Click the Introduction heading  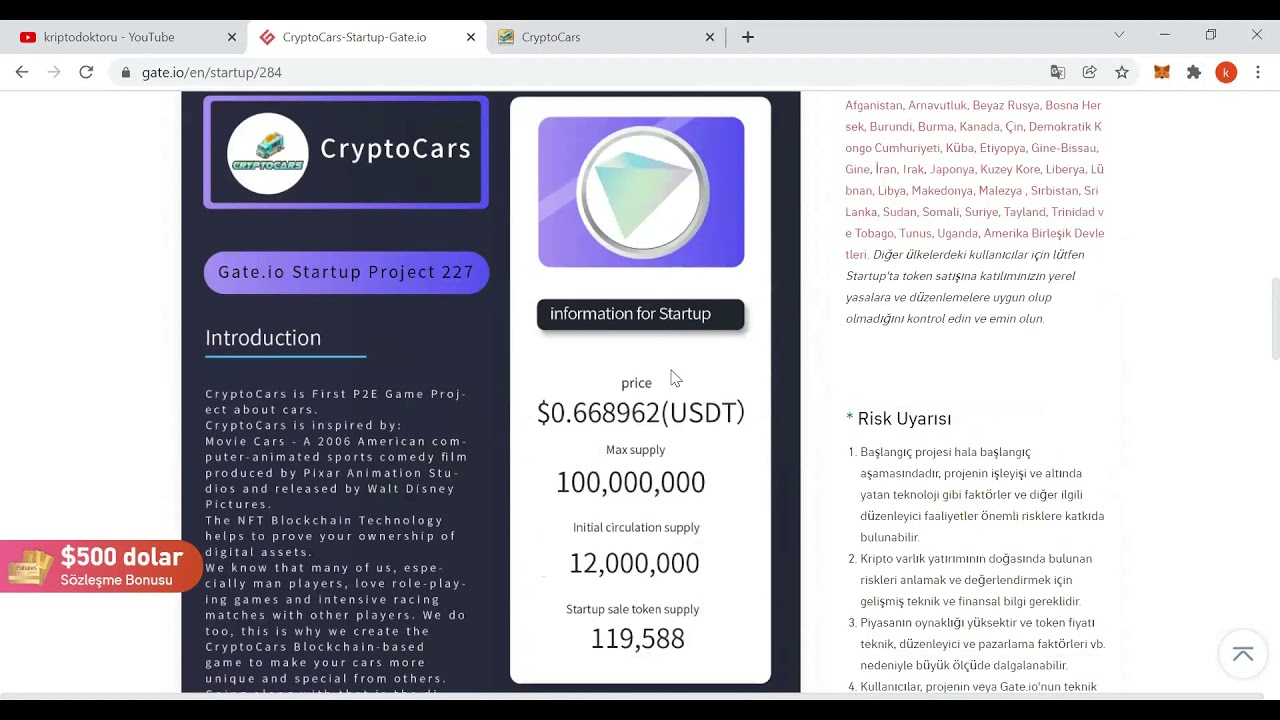click(263, 338)
